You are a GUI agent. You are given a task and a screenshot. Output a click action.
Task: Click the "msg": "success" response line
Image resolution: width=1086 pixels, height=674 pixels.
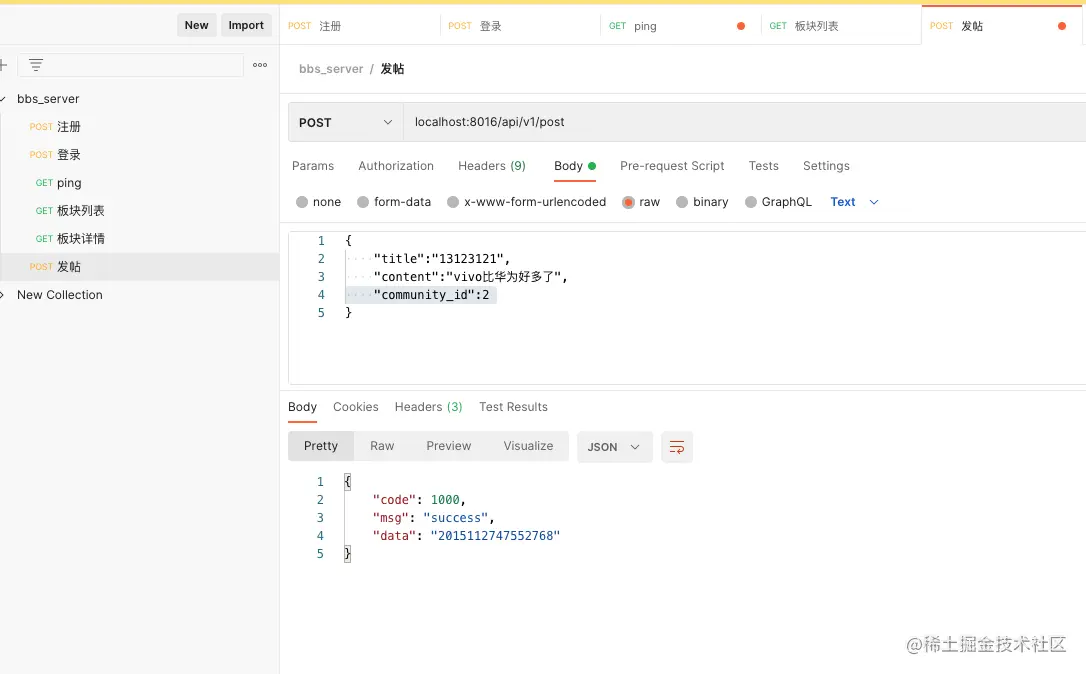[x=434, y=518]
